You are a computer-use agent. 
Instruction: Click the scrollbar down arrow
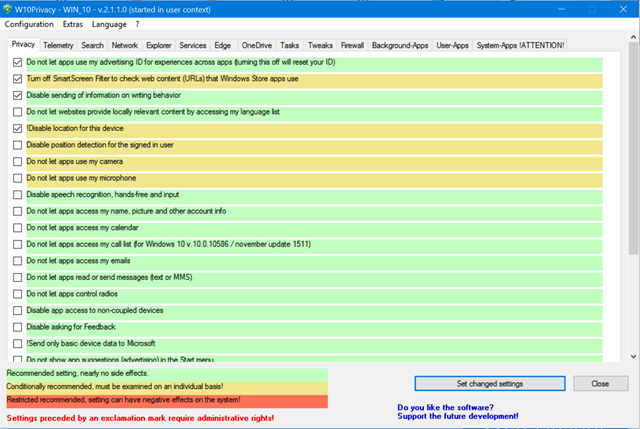tap(633, 356)
